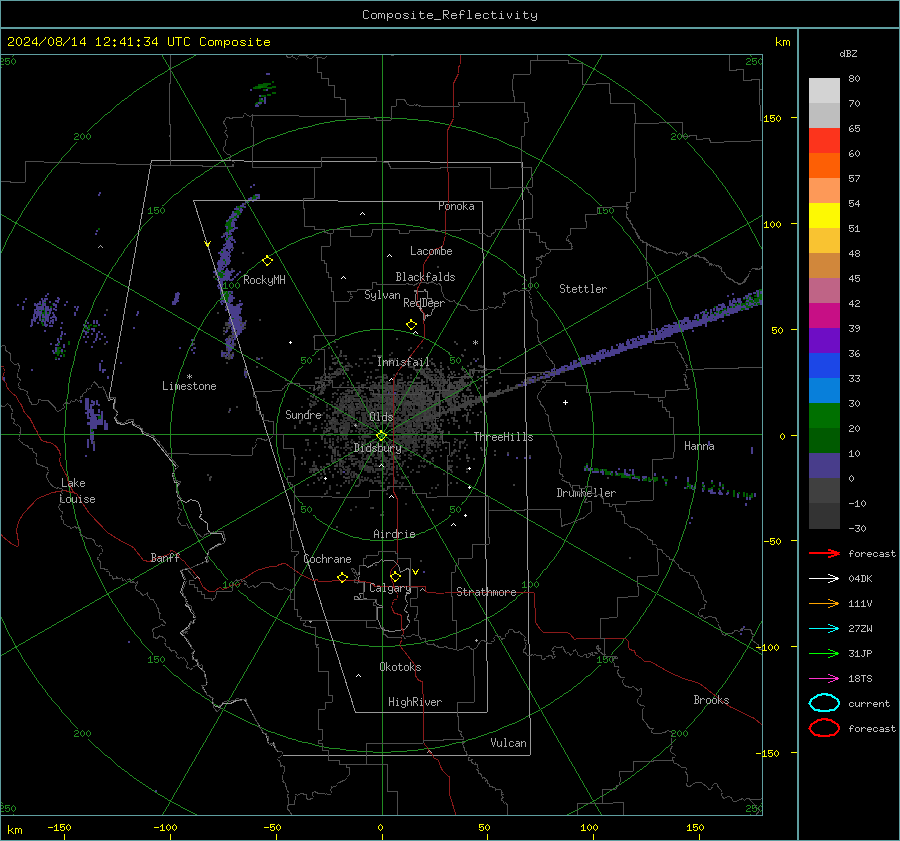Viewport: 900px width, 841px height.
Task: Click the RockyMH label
Action: (264, 280)
